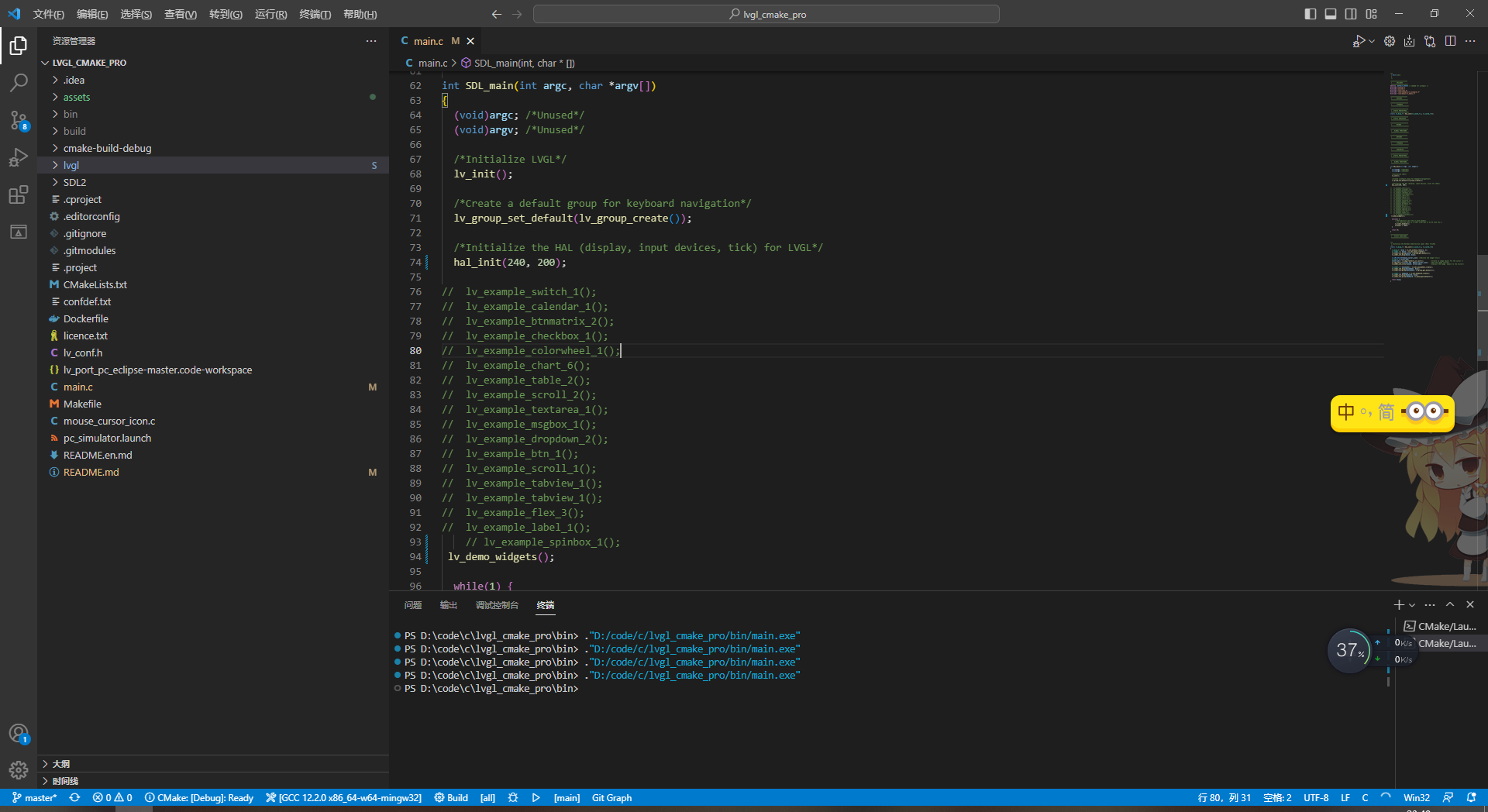Click the CMake launch play icon in status bar

[x=536, y=797]
